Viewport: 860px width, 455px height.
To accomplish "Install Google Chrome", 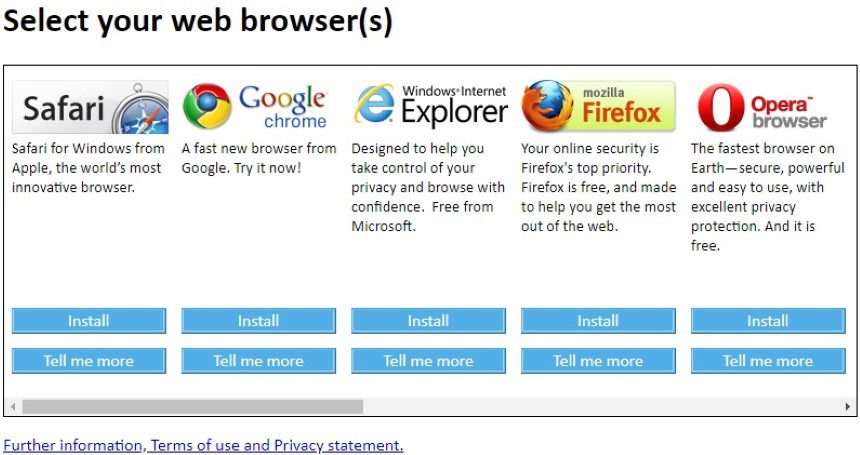I will [258, 321].
